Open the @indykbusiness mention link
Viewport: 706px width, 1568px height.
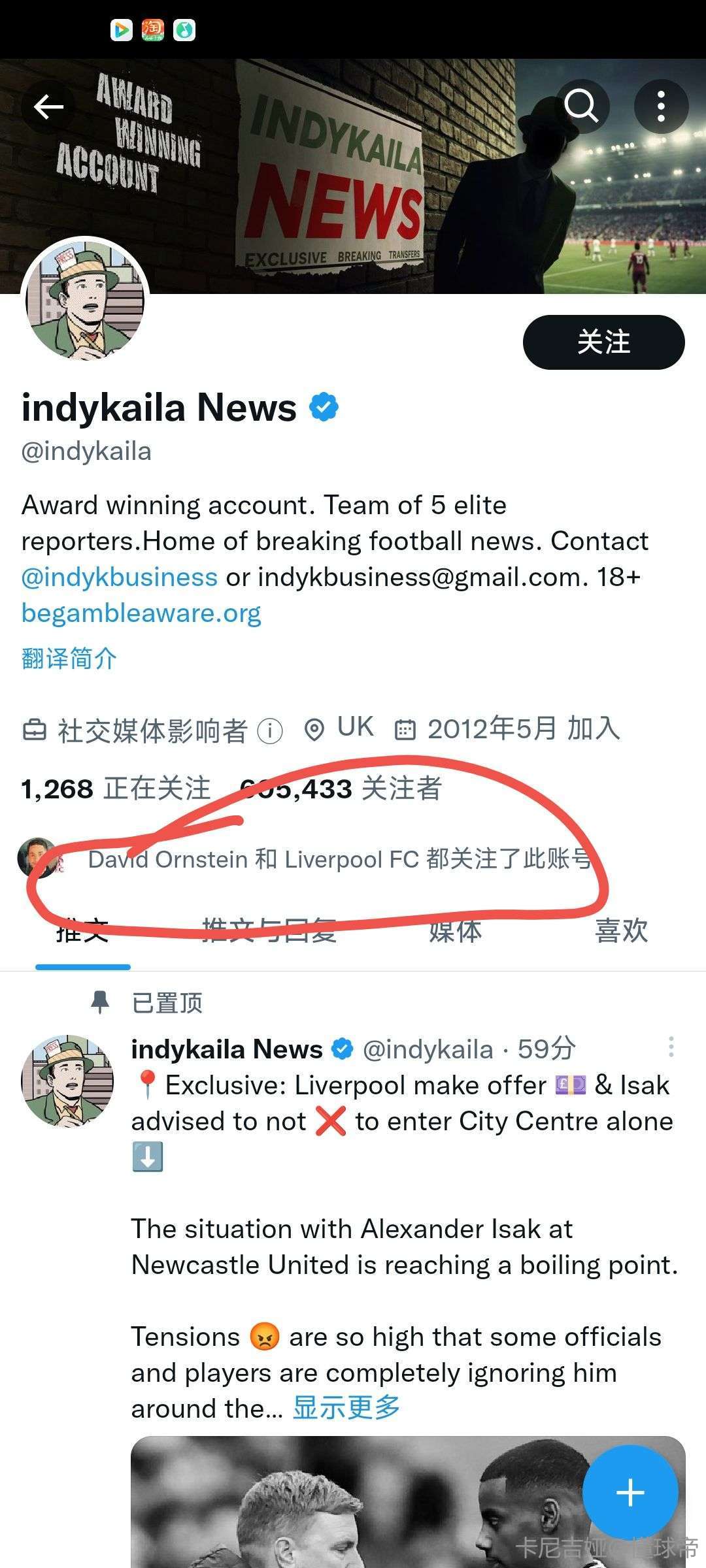coord(119,577)
